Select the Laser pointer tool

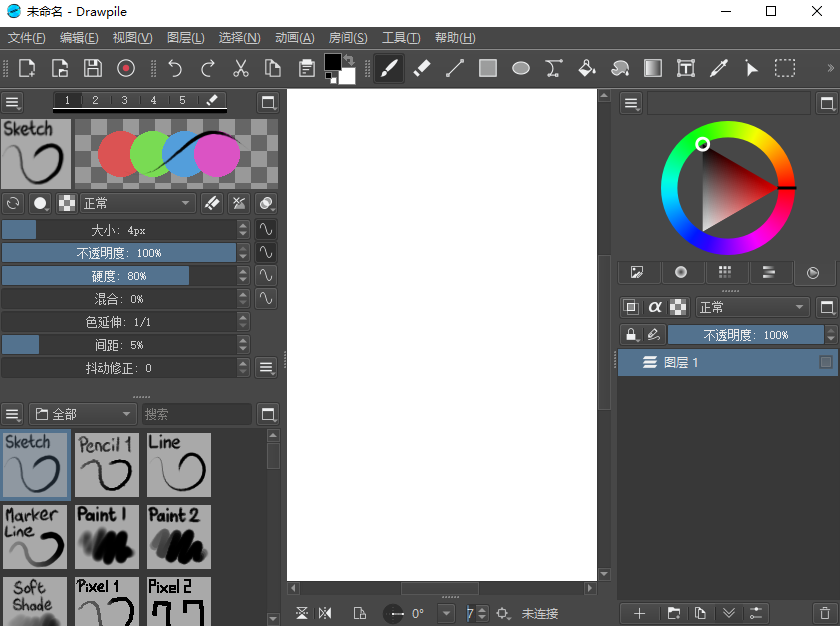752,69
